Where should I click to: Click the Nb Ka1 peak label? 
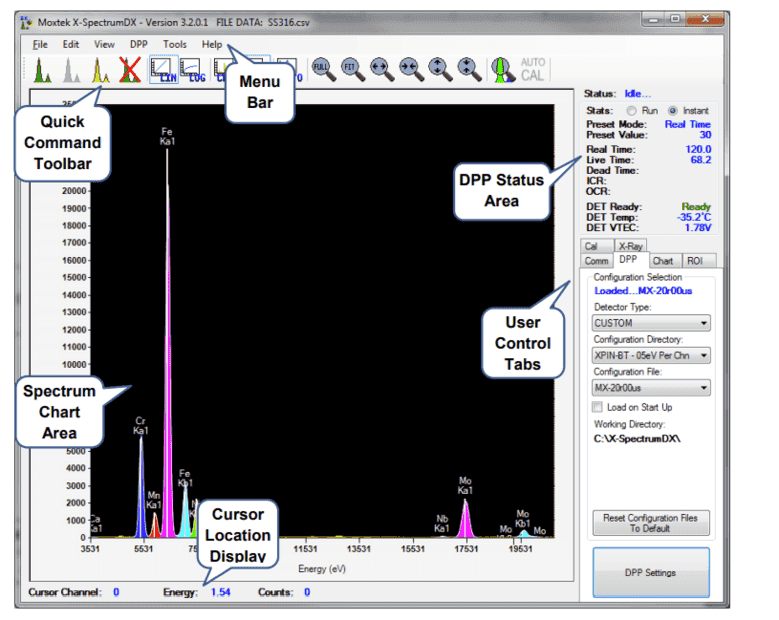[442, 524]
